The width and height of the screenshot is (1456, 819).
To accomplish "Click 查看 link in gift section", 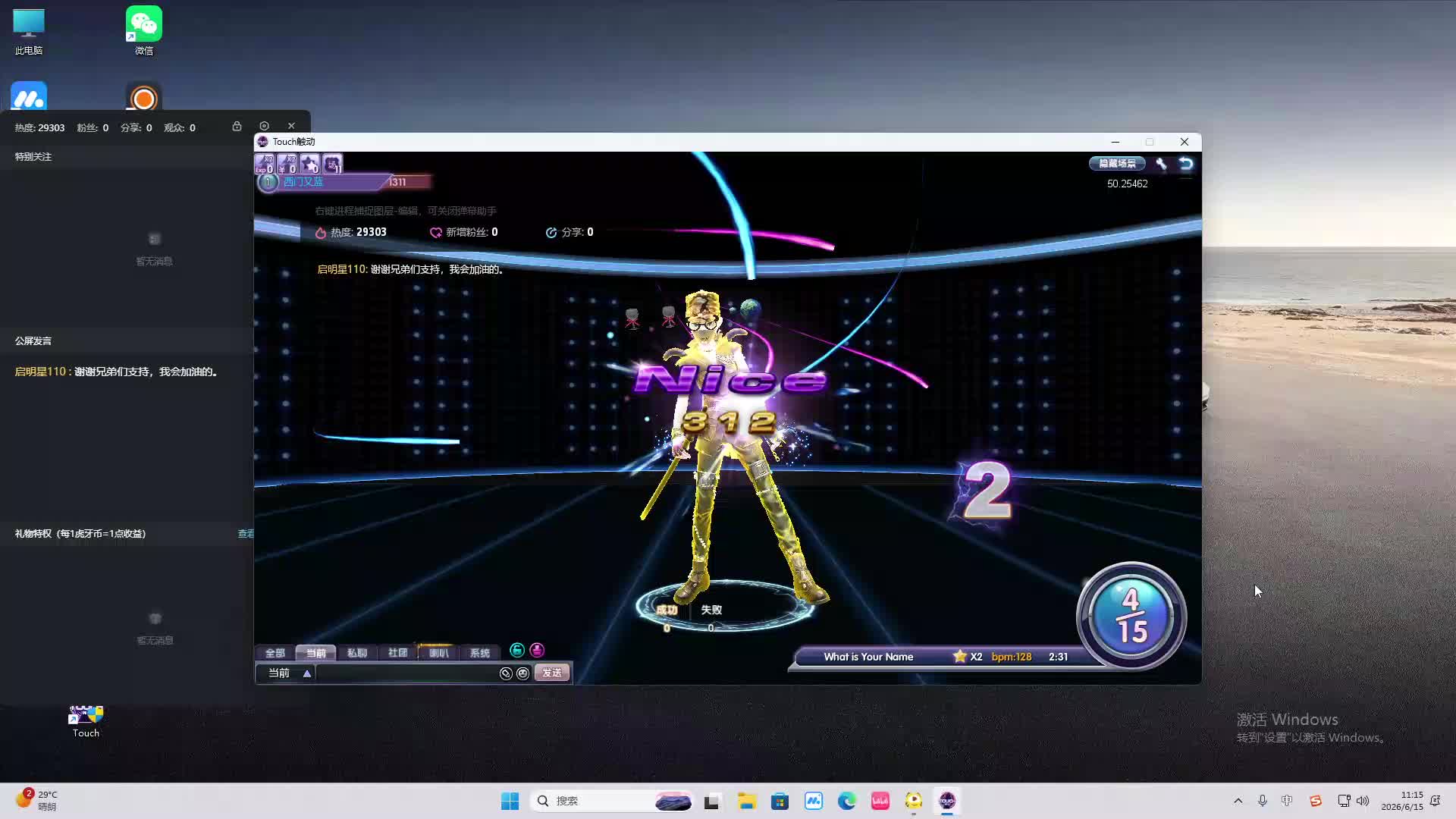I will pos(246,534).
